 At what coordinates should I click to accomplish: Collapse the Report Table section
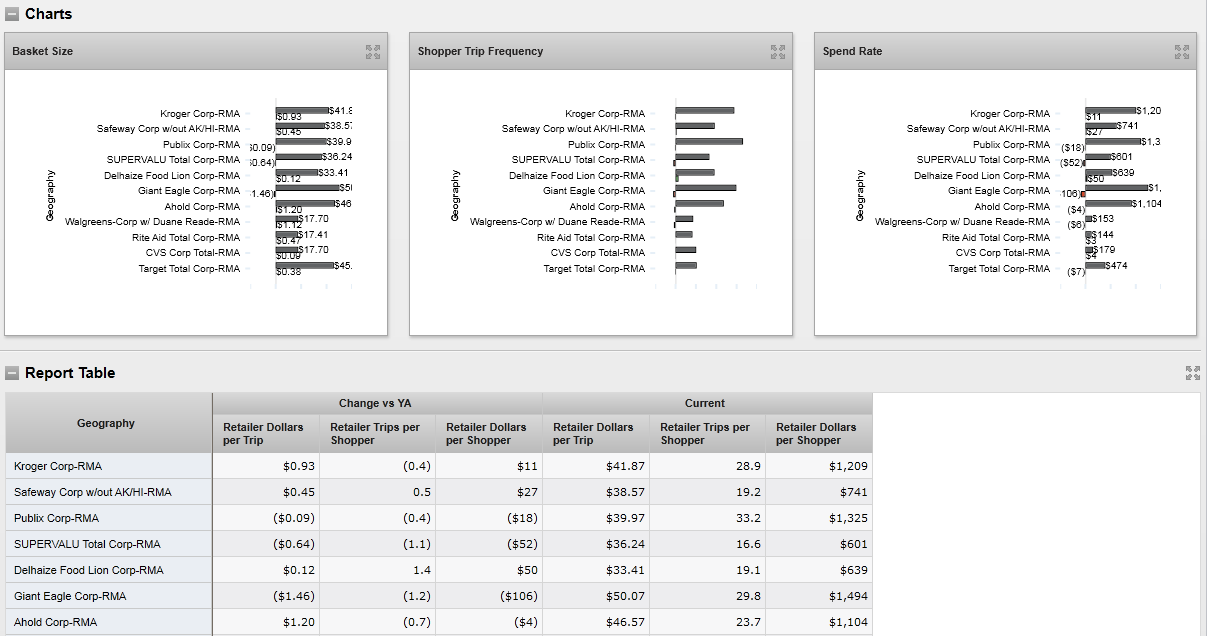tap(12, 373)
